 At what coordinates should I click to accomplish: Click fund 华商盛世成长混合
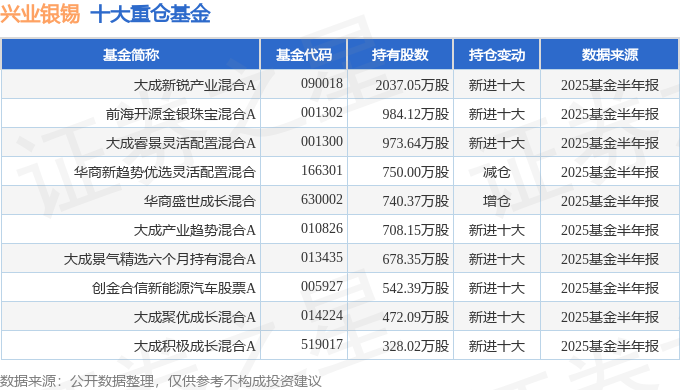coord(200,201)
